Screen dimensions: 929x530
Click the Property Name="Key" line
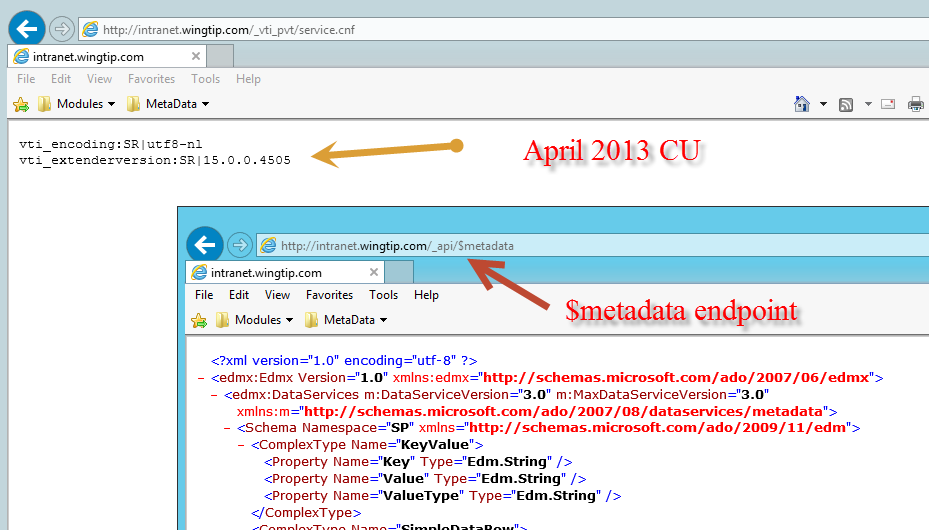pyautogui.click(x=418, y=462)
